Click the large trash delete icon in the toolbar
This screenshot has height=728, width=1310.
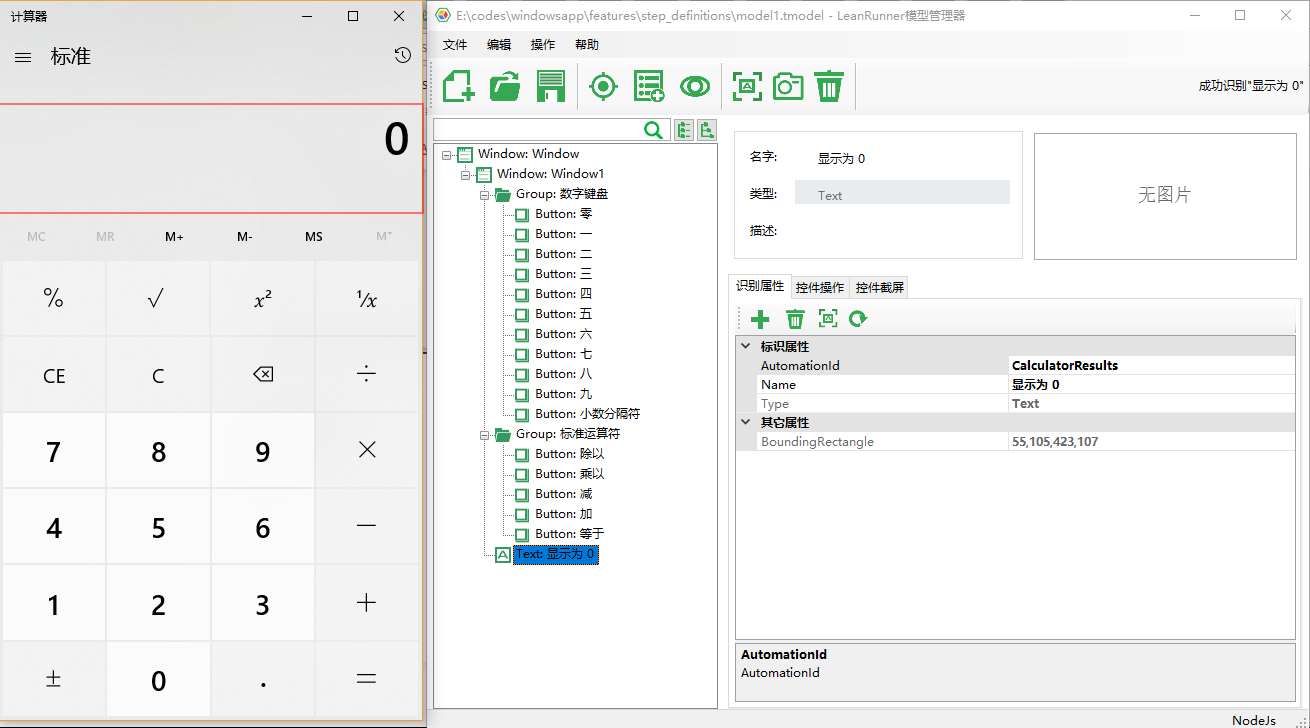click(829, 86)
